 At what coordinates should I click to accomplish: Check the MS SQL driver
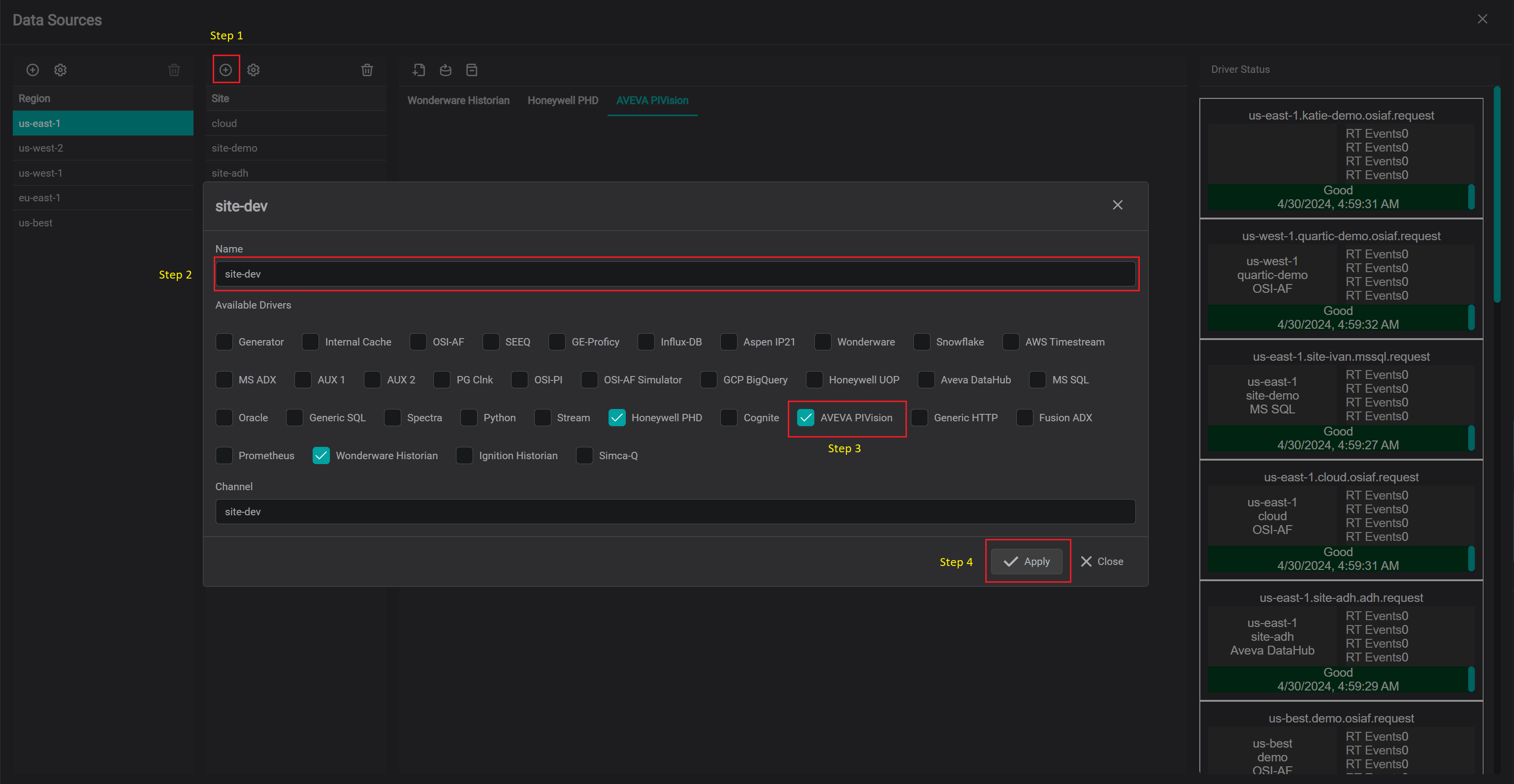point(1038,379)
